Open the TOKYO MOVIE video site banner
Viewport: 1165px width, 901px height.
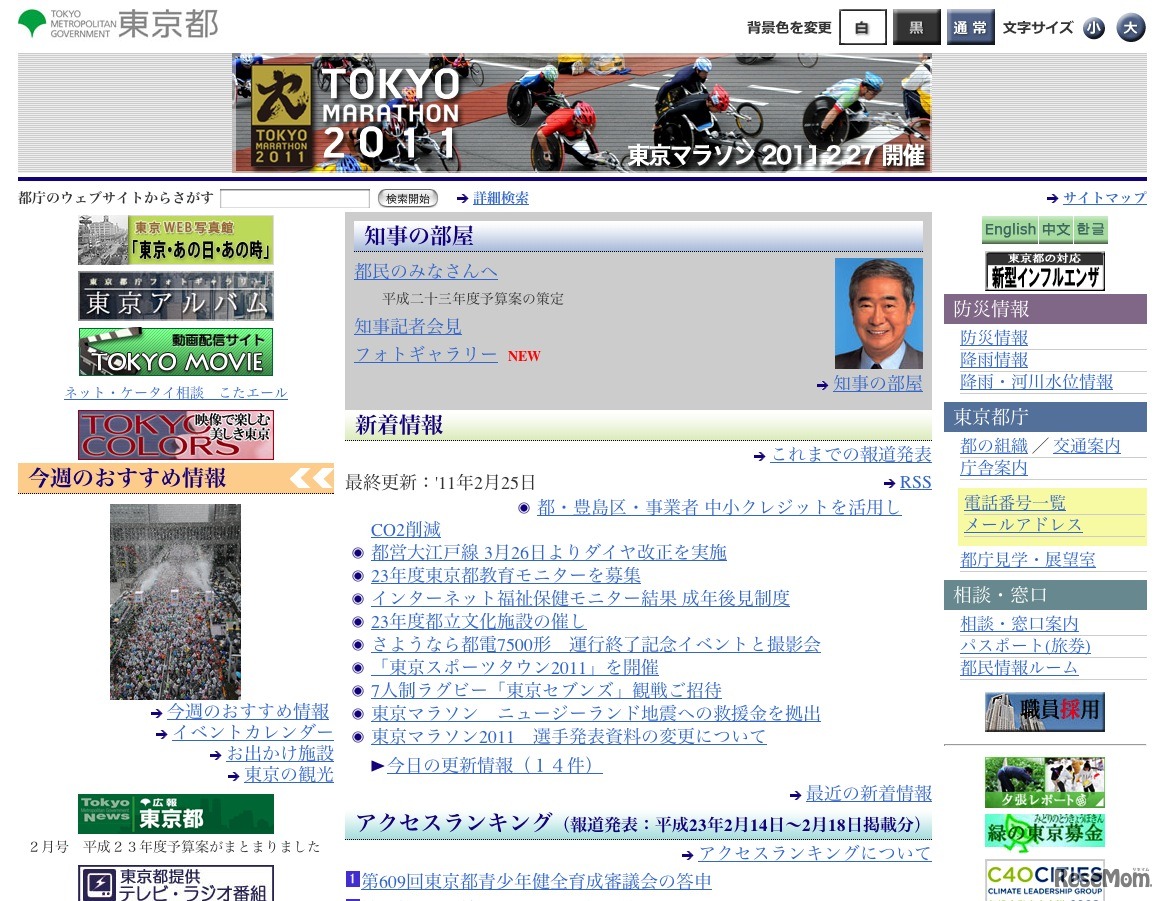tap(176, 351)
